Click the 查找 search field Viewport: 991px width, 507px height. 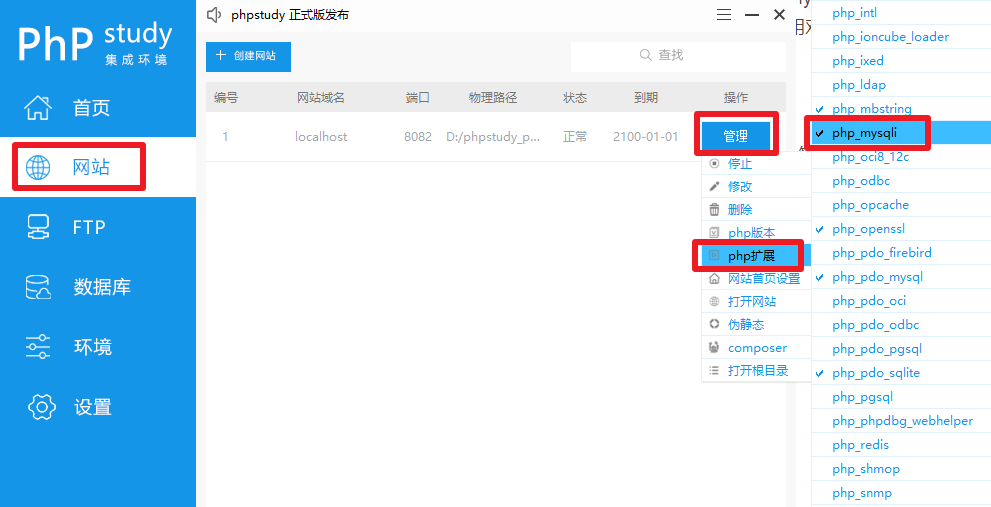pyautogui.click(x=678, y=56)
